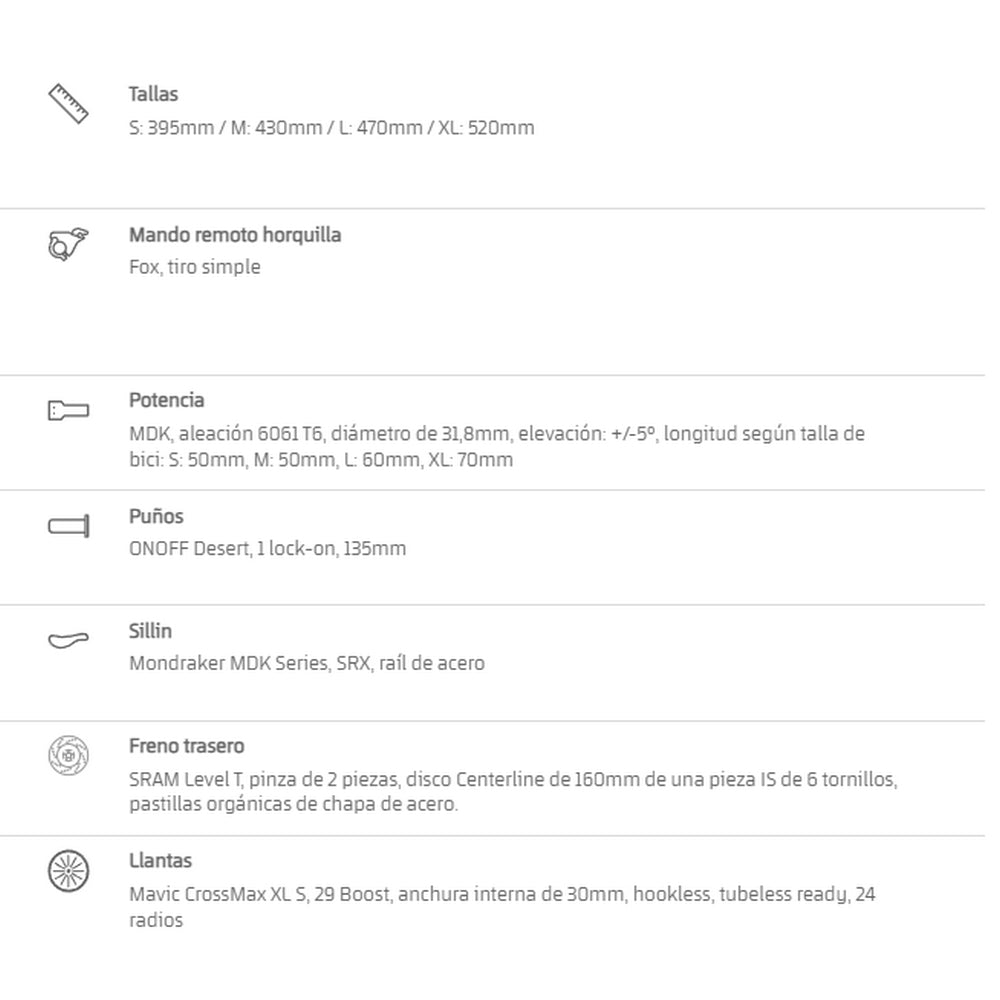Image resolution: width=1000 pixels, height=1000 pixels.
Task: Click the Sillin heading
Action: click(150, 631)
